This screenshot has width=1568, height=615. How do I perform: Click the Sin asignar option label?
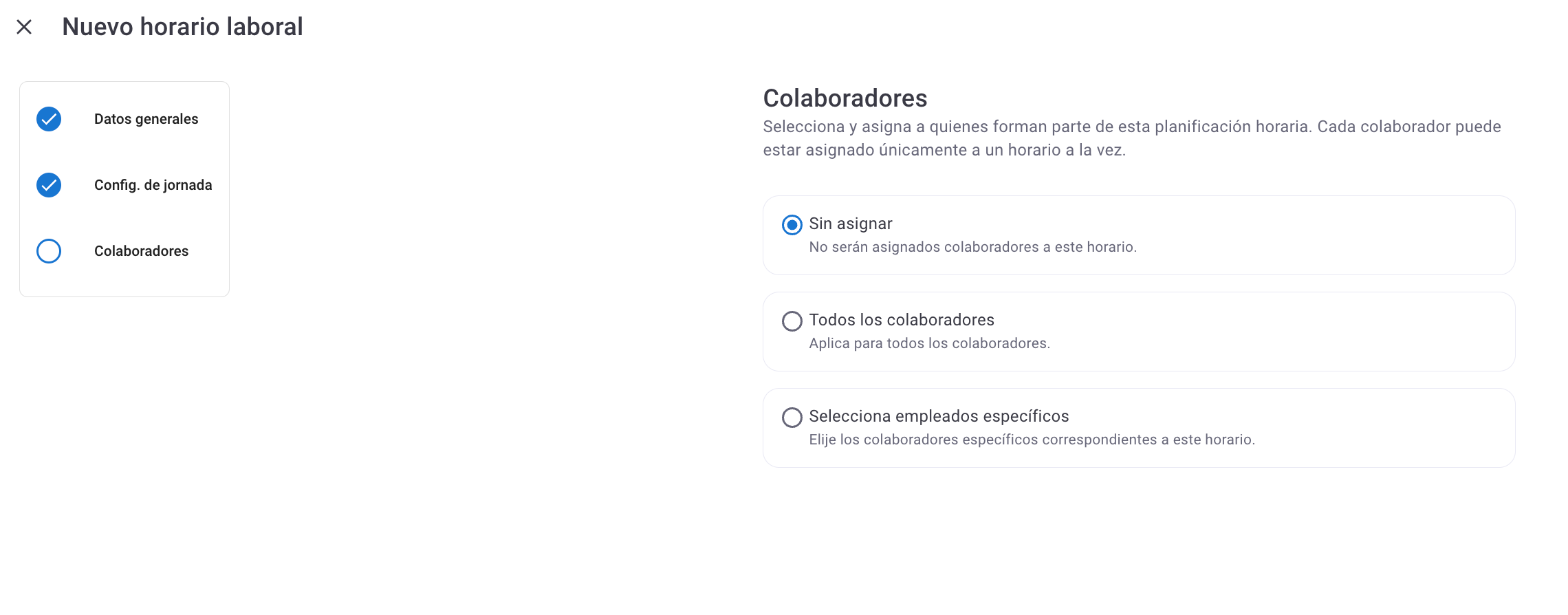[851, 224]
